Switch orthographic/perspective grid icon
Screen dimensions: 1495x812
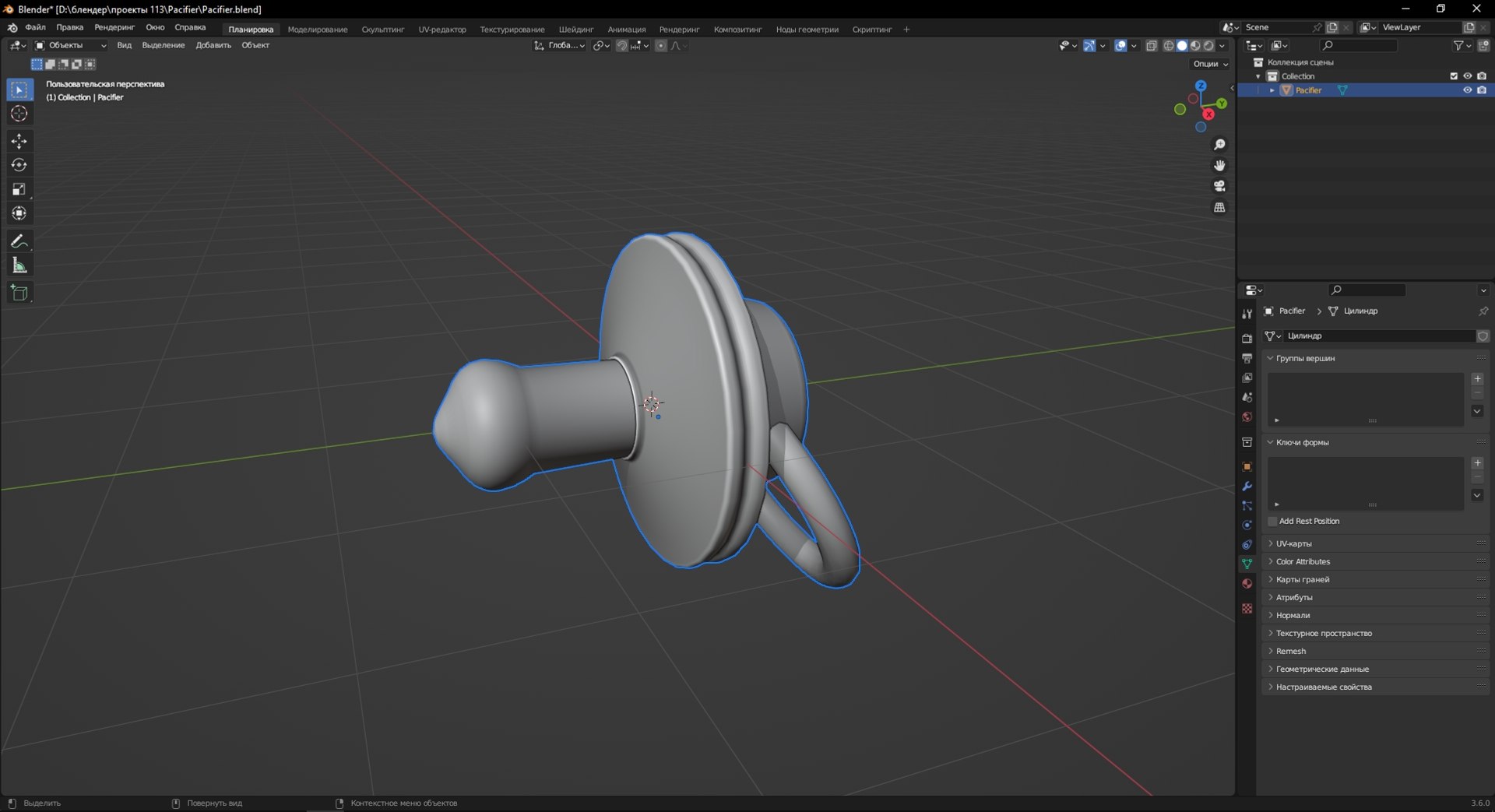pos(1219,207)
